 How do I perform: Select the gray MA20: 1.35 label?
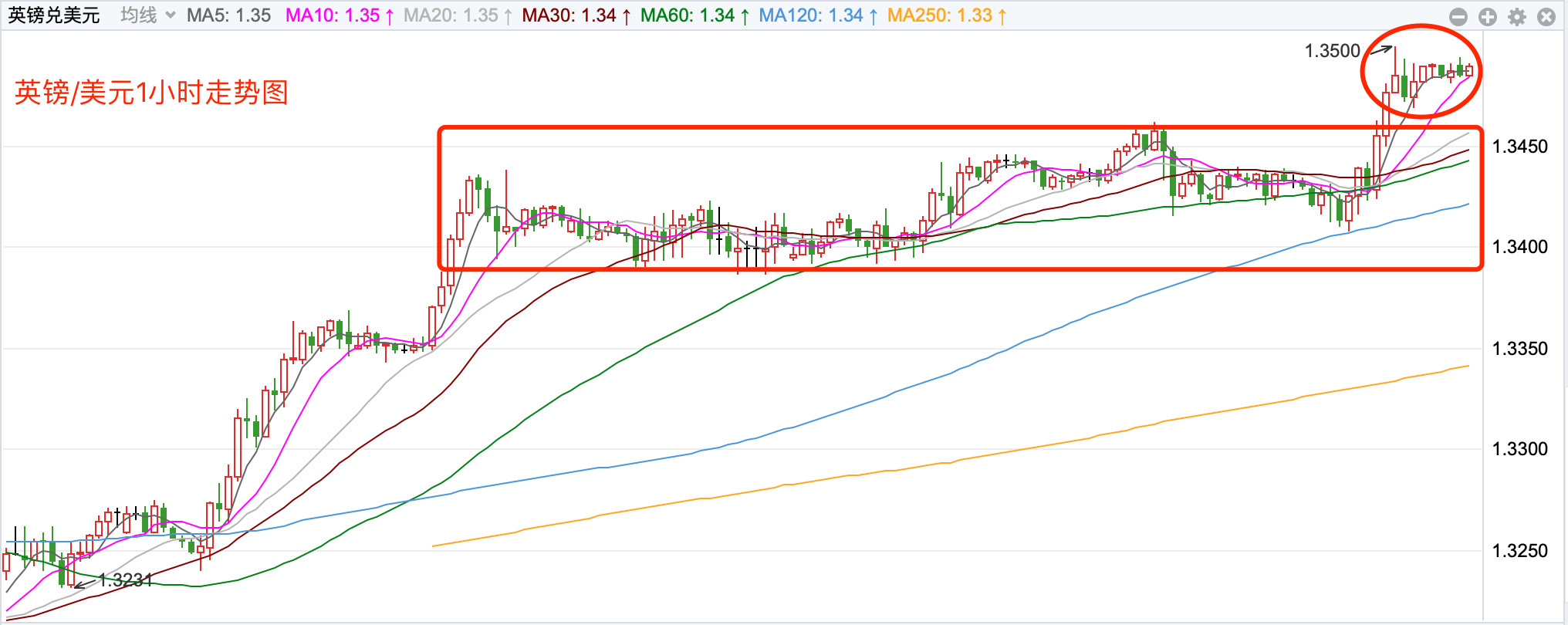pos(458,15)
